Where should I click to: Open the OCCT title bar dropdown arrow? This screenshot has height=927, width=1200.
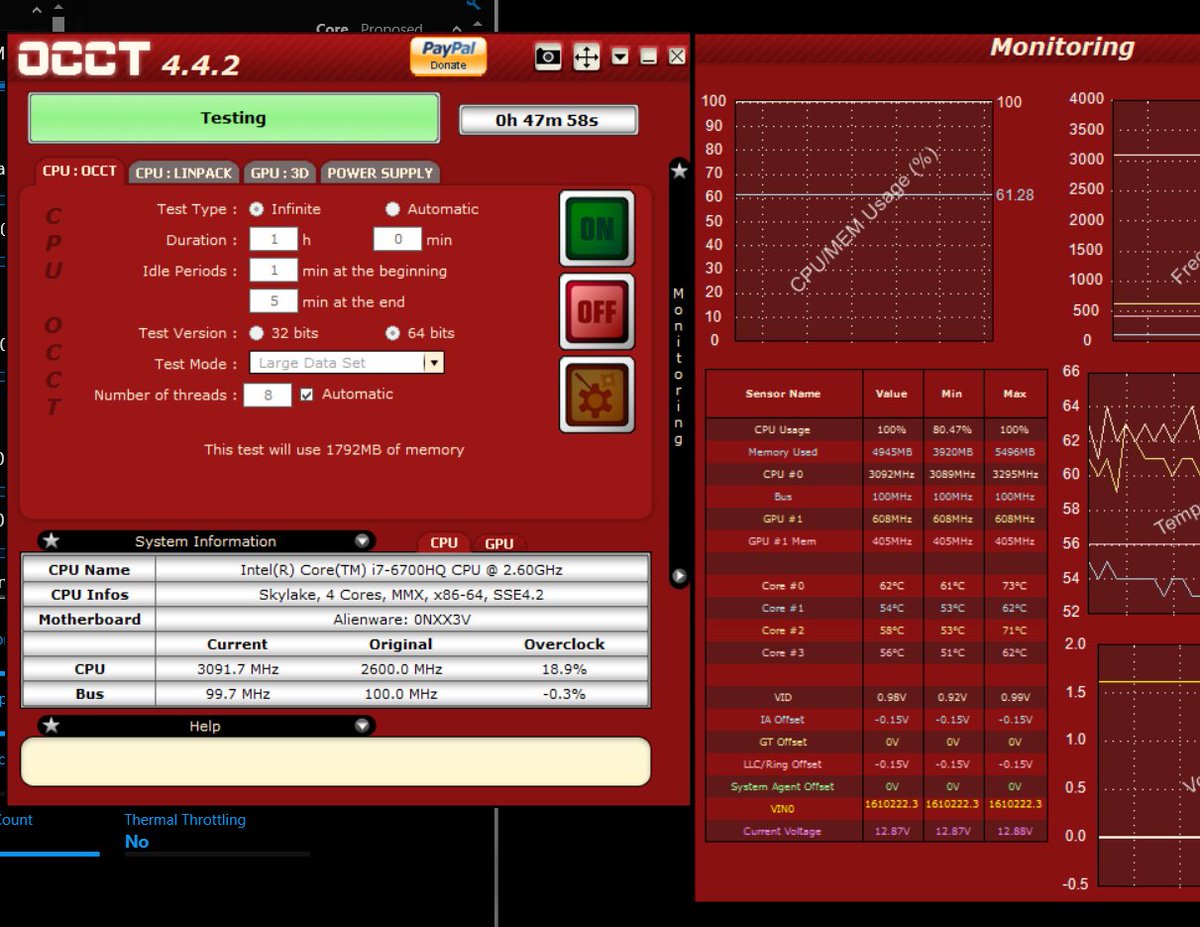tap(620, 57)
